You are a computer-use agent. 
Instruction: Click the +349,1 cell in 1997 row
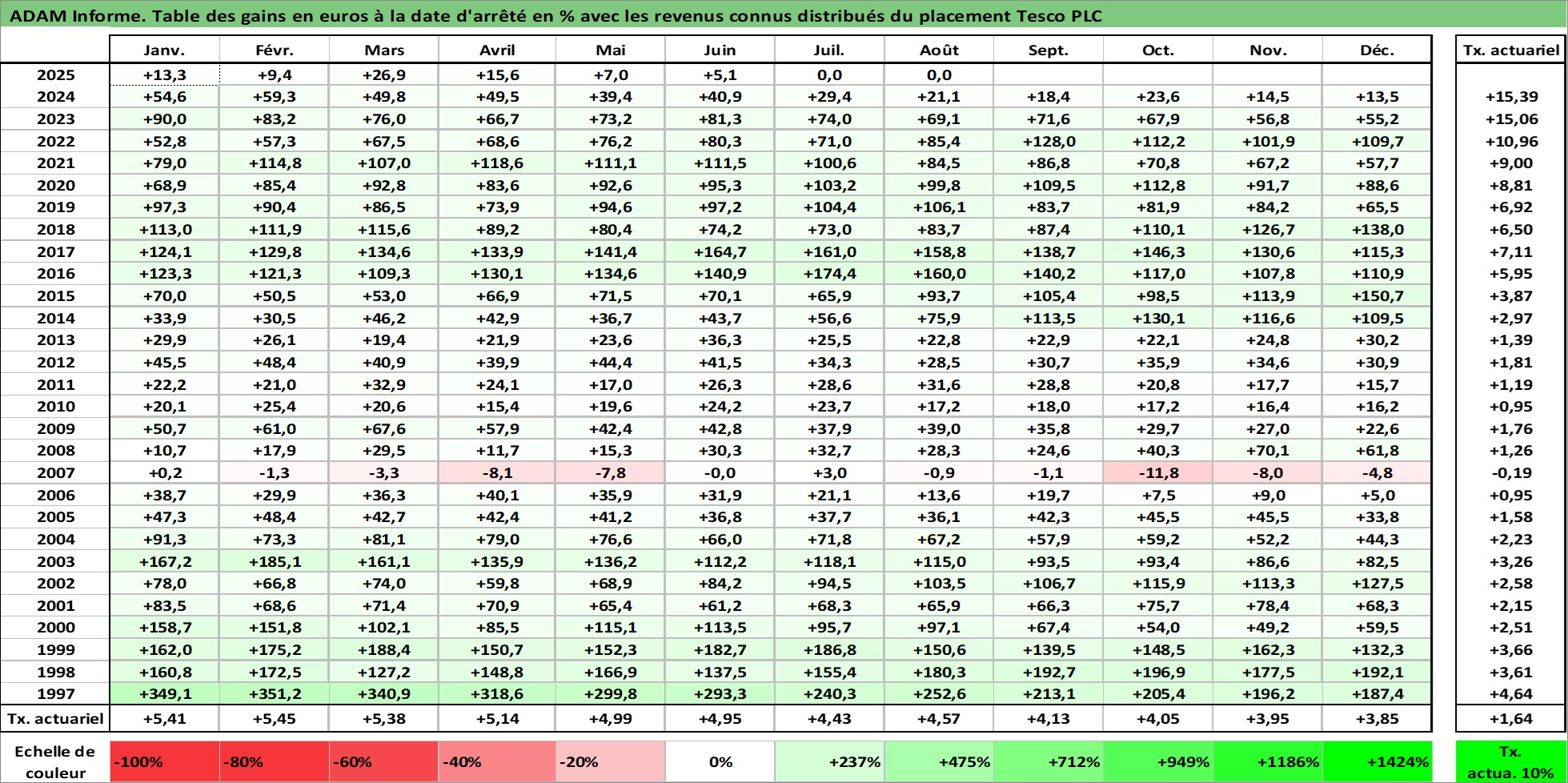click(164, 694)
